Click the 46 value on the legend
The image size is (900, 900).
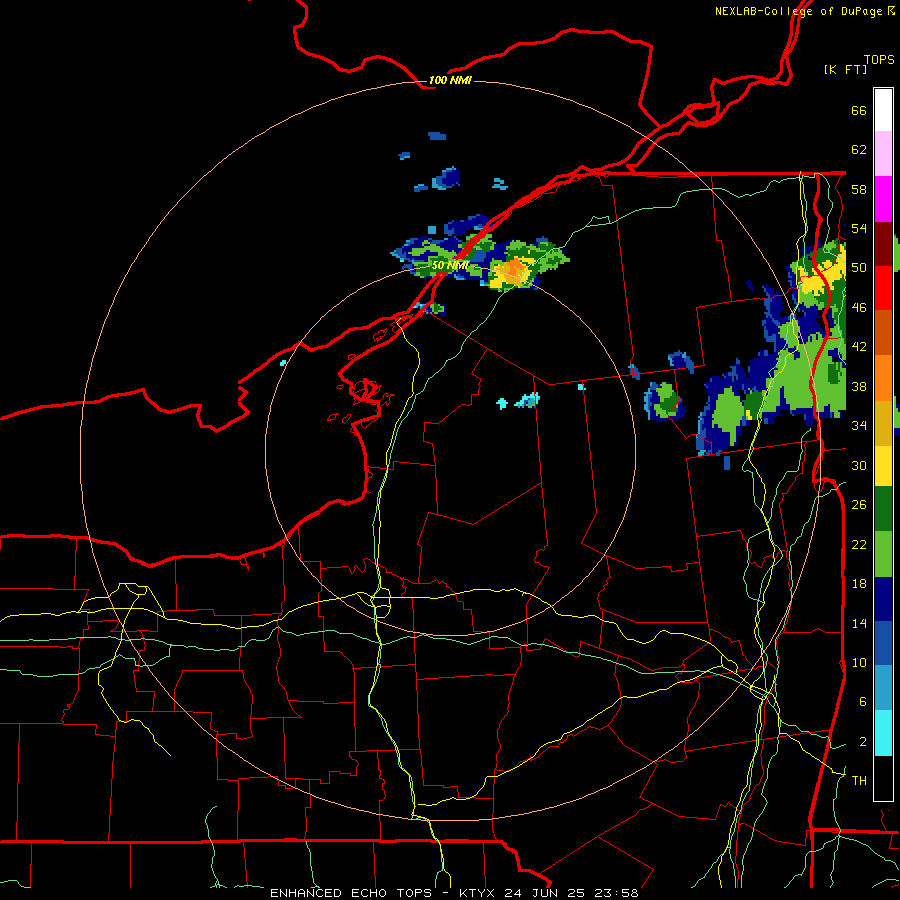click(859, 308)
